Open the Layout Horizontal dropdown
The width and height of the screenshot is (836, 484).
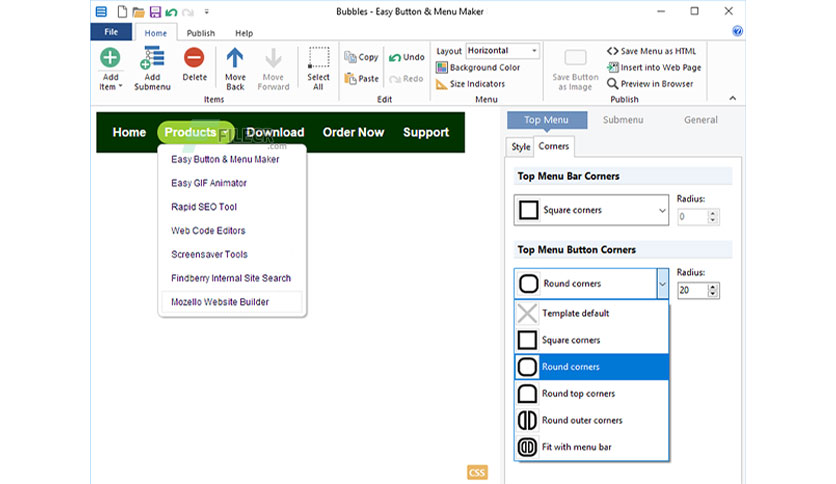click(502, 51)
